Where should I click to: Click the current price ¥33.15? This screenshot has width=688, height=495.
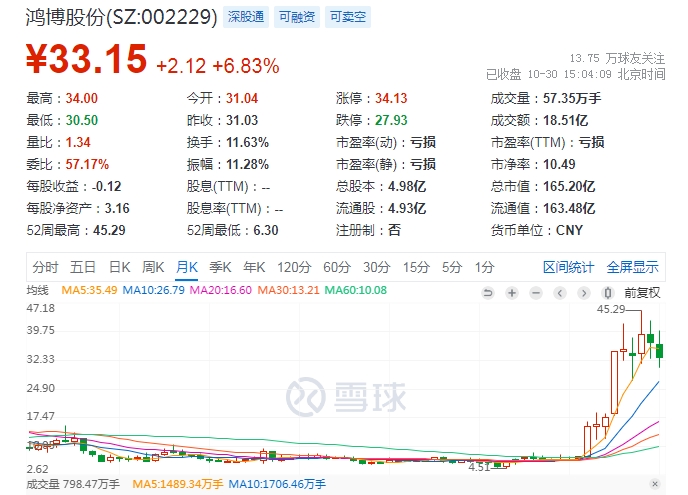coord(86,58)
